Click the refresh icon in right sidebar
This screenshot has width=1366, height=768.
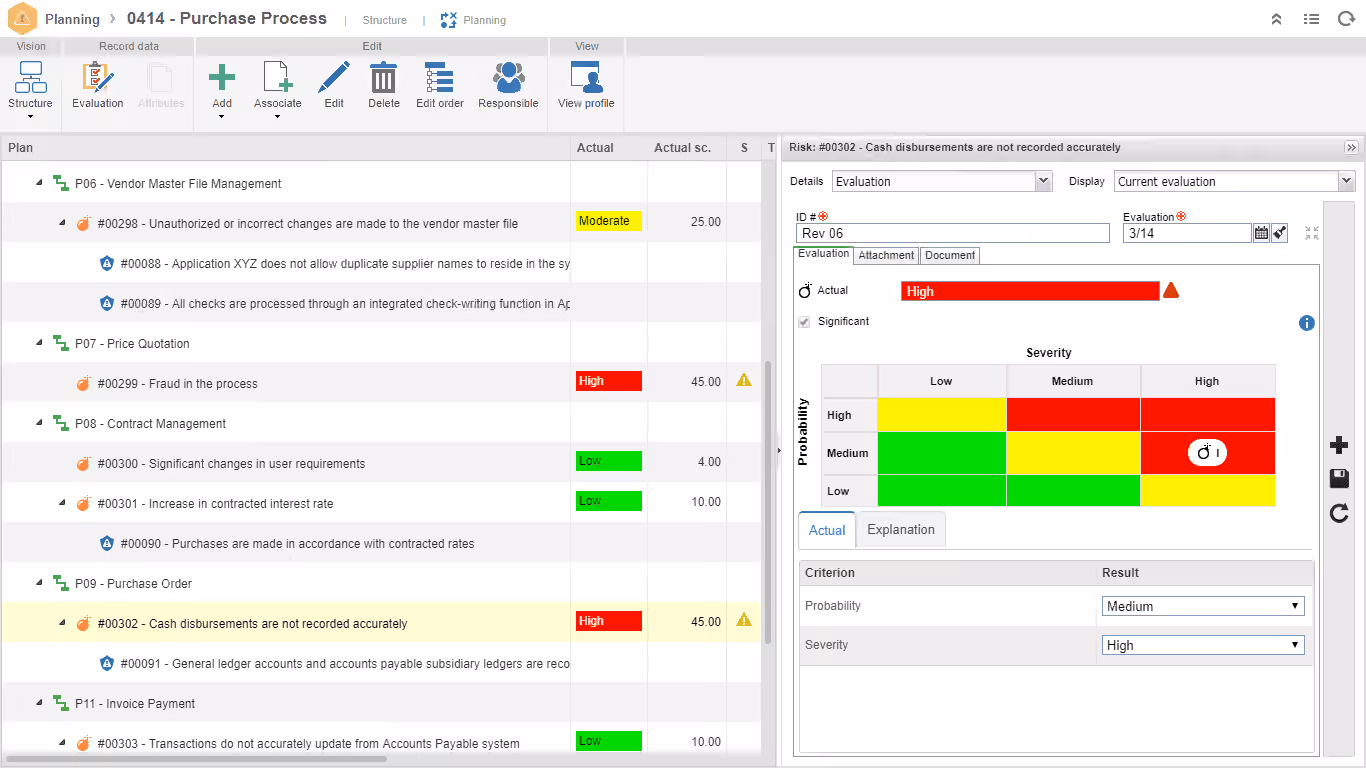(x=1339, y=513)
